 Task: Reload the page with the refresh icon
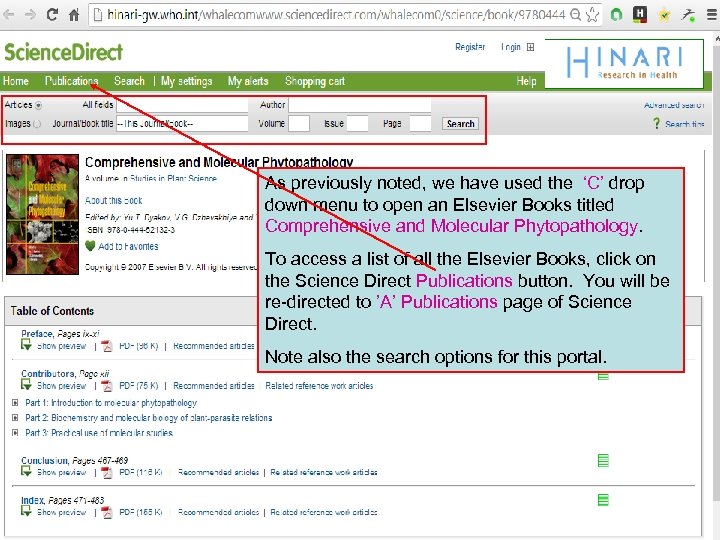coord(52,15)
